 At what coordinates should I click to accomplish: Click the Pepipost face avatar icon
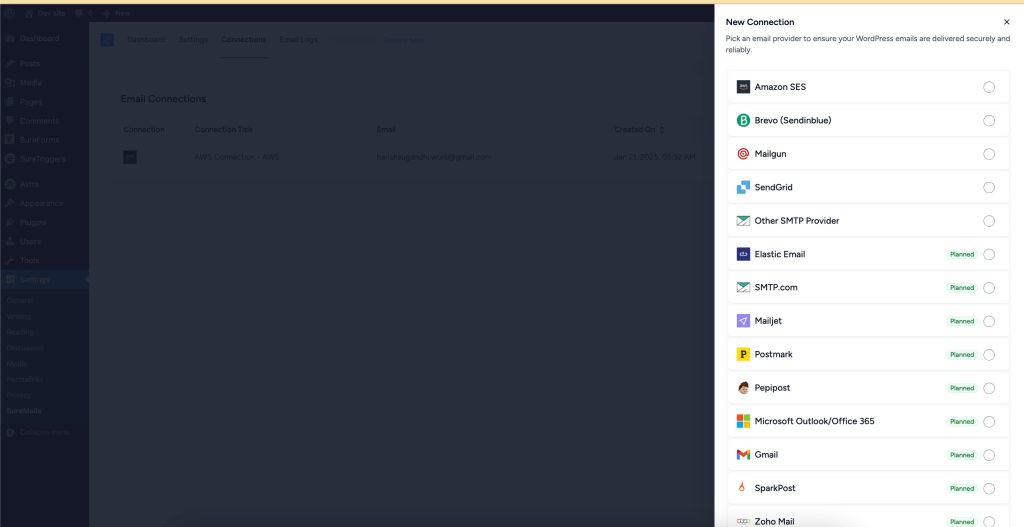point(743,388)
